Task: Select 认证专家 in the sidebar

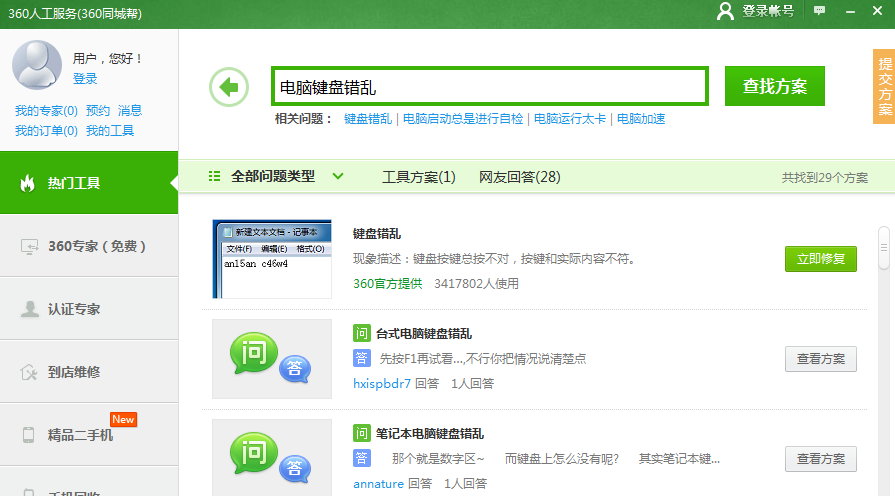Action: [89, 309]
